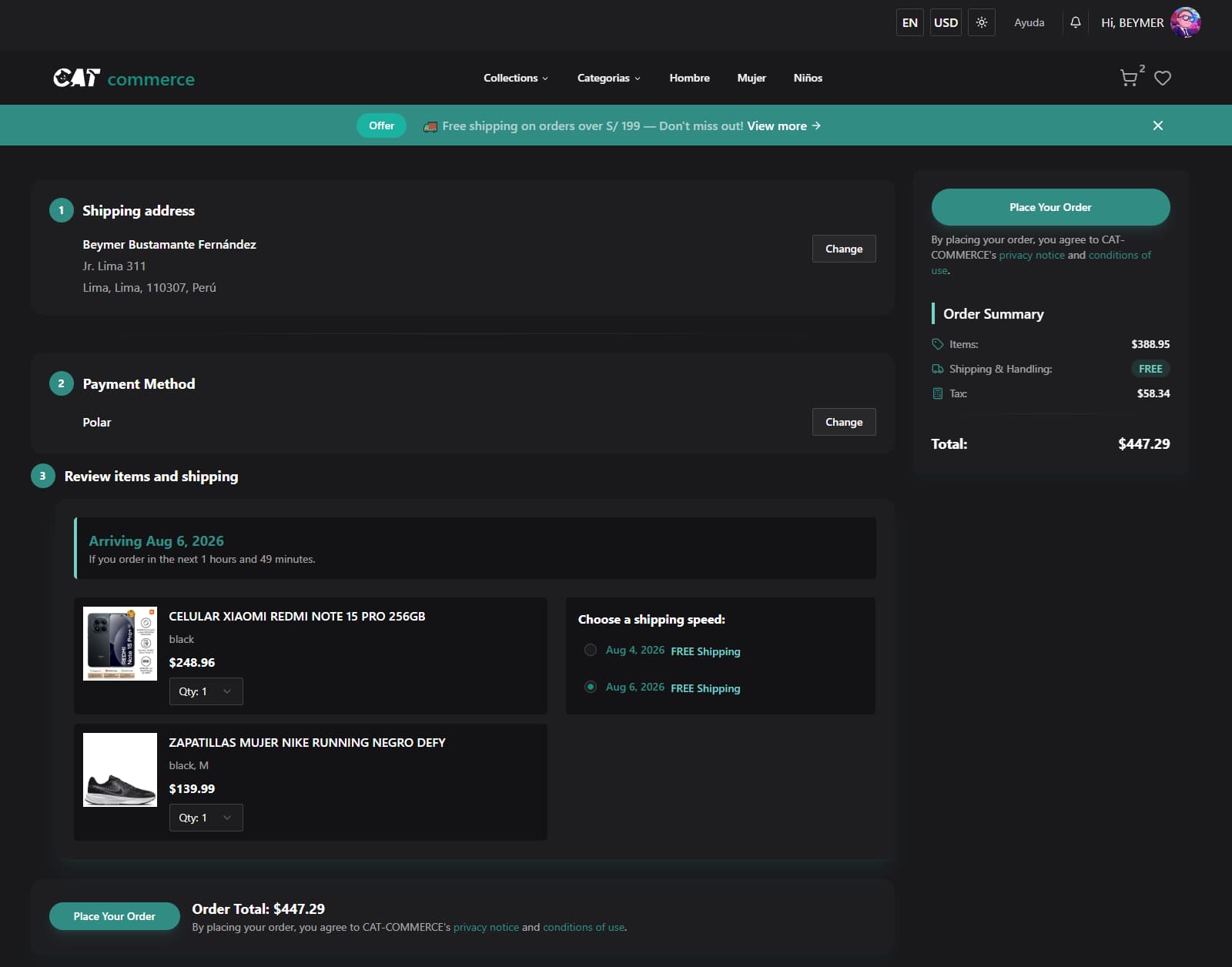Open Qty dropdown for Xiaomi Redmi Note
The image size is (1232, 967).
coord(206,691)
